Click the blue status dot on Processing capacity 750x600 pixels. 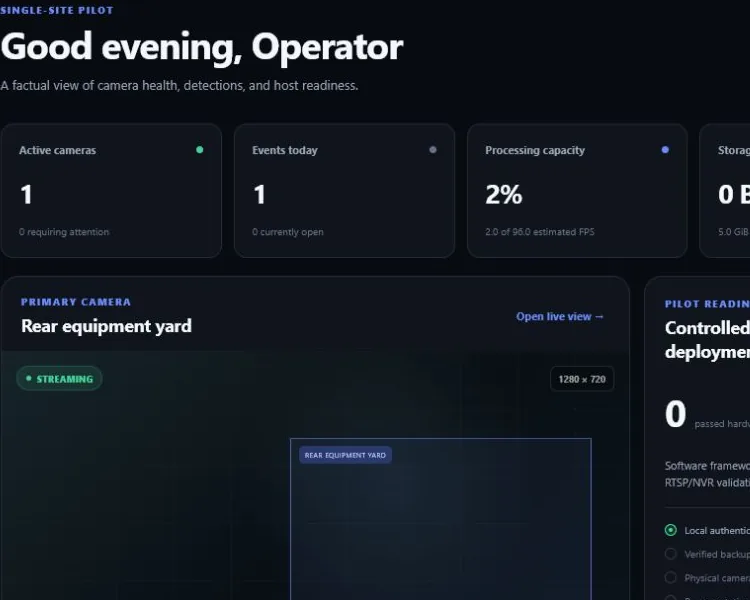[665, 150]
